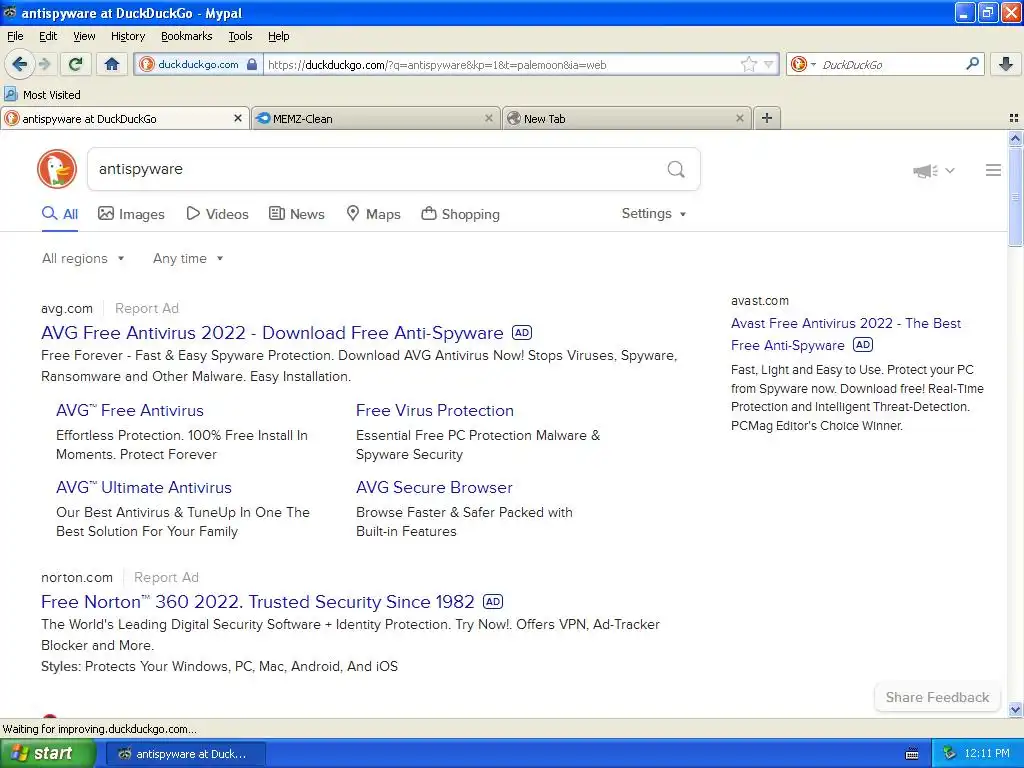This screenshot has width=1024, height=768.
Task: Open the AVG™ Ultimate Antivirus sublink
Action: point(144,488)
